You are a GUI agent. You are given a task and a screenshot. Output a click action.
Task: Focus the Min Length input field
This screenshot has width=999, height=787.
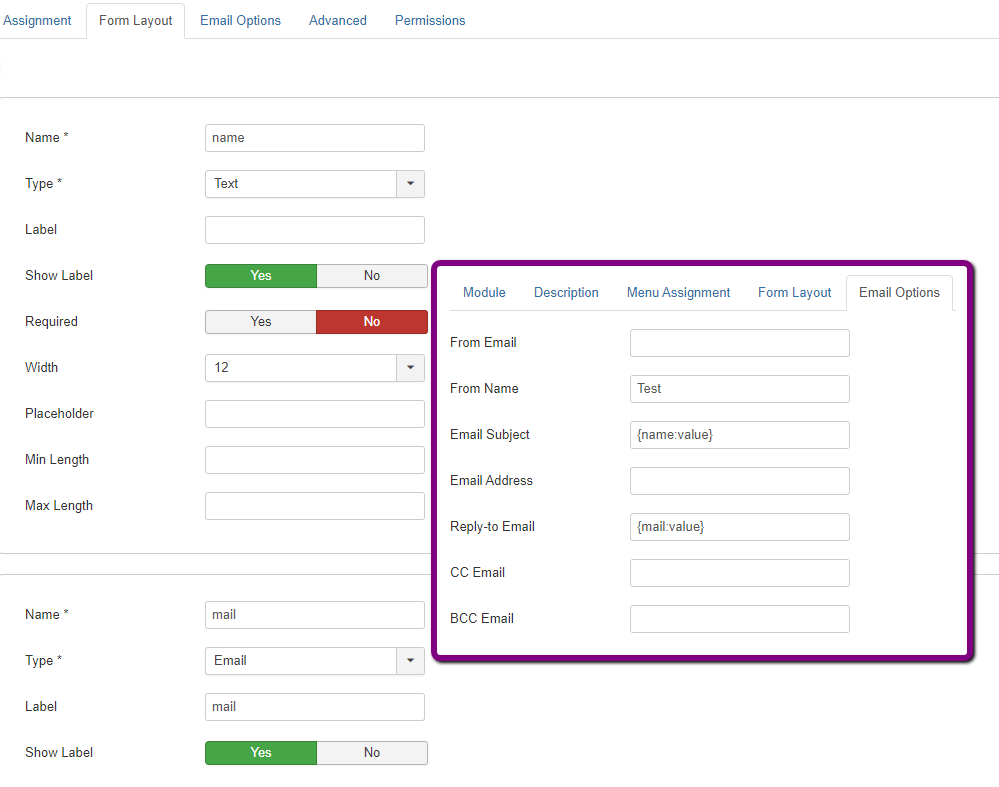point(314,460)
